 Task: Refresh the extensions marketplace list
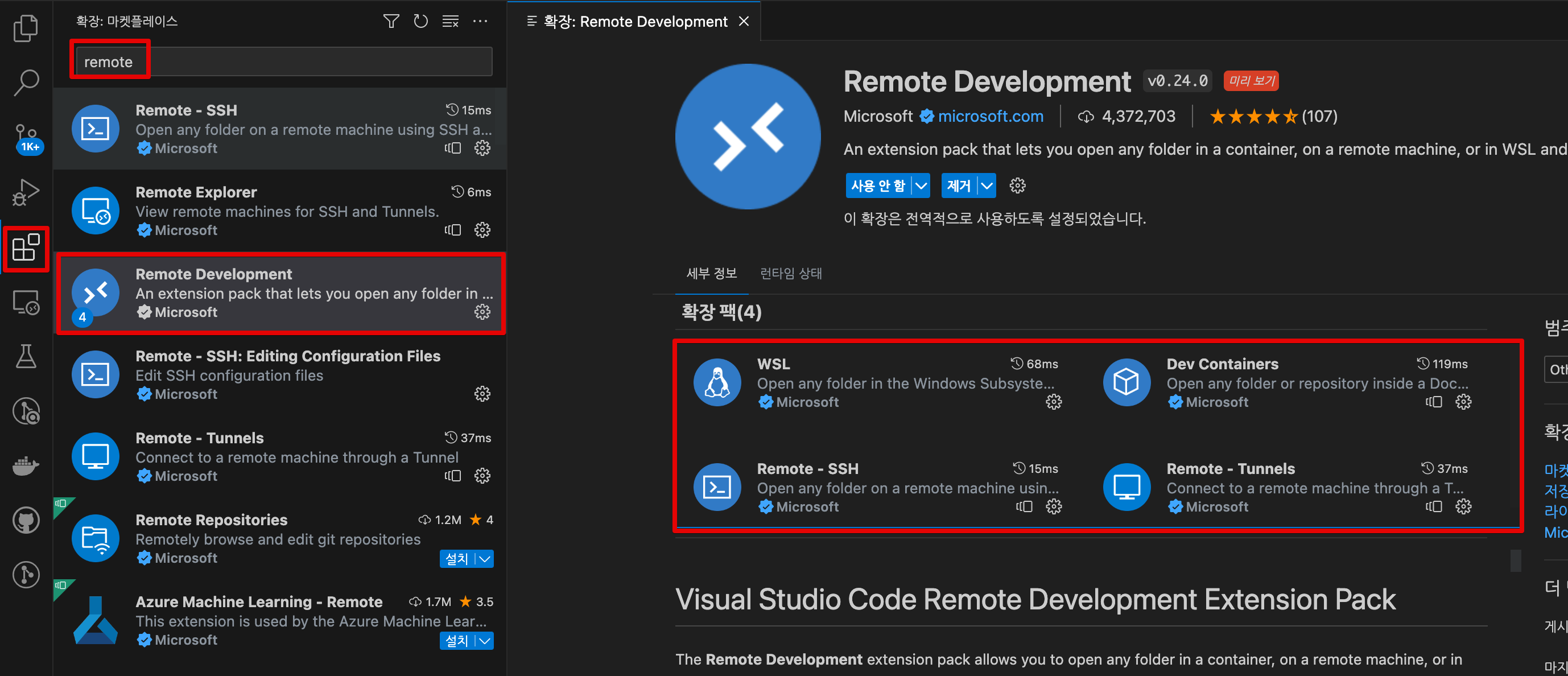click(420, 21)
